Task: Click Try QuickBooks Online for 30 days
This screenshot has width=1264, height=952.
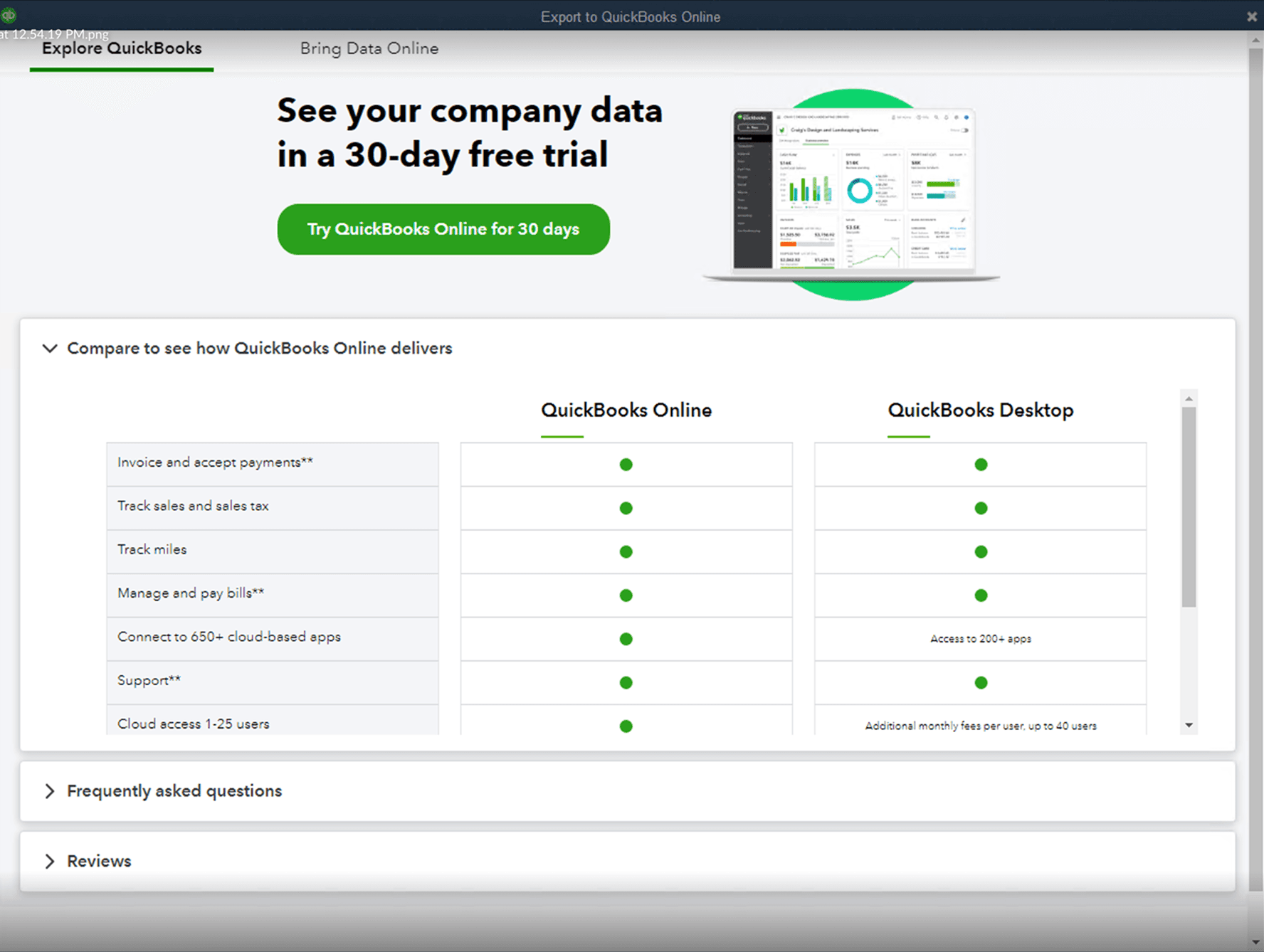Action: pos(443,229)
